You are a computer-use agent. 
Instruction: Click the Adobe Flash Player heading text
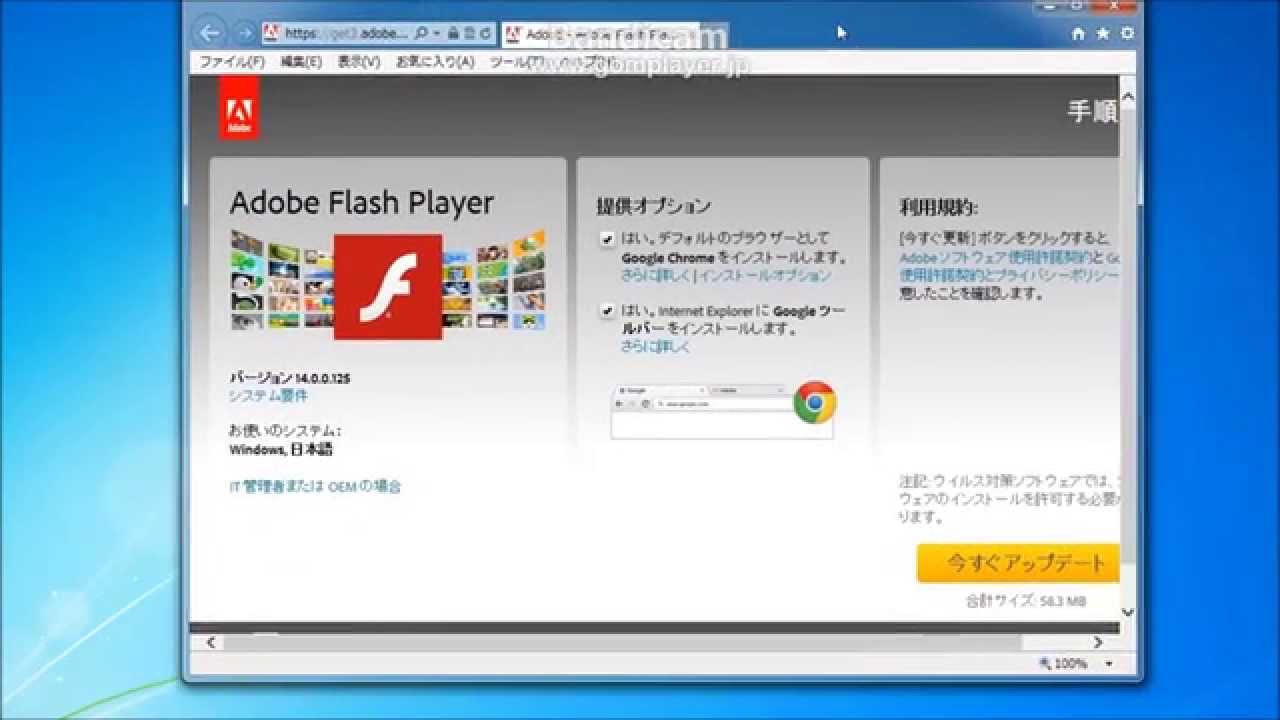point(362,203)
